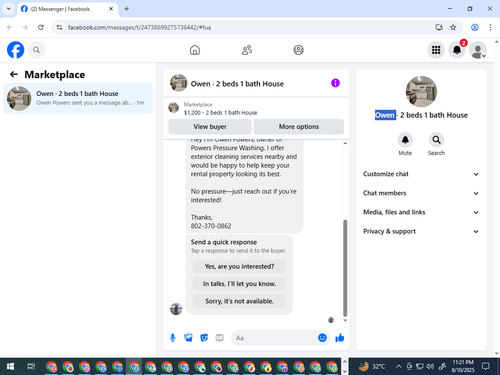Image resolution: width=500 pixels, height=375 pixels.
Task: Click Marketplace listing $1,200 2 beds link
Action: pyautogui.click(x=220, y=113)
